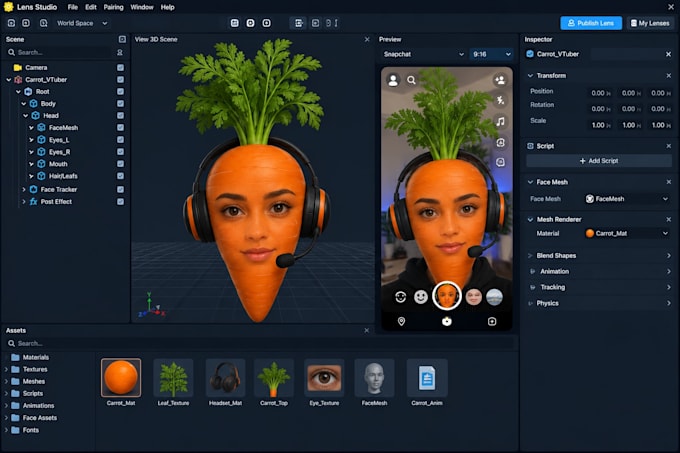
Task: Click the 3D axis gizmo in scene view
Action: tap(151, 305)
